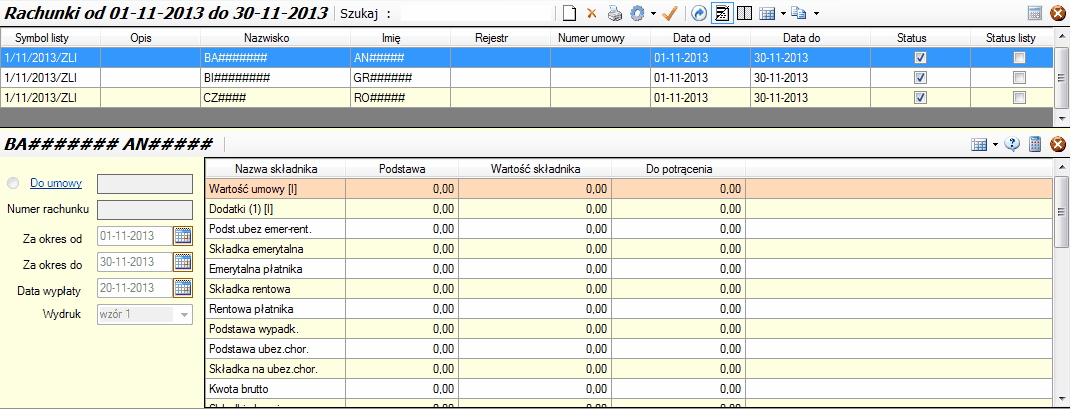This screenshot has width=1070, height=409.
Task: Open calendar picker for Data wypłaty
Action: [182, 288]
